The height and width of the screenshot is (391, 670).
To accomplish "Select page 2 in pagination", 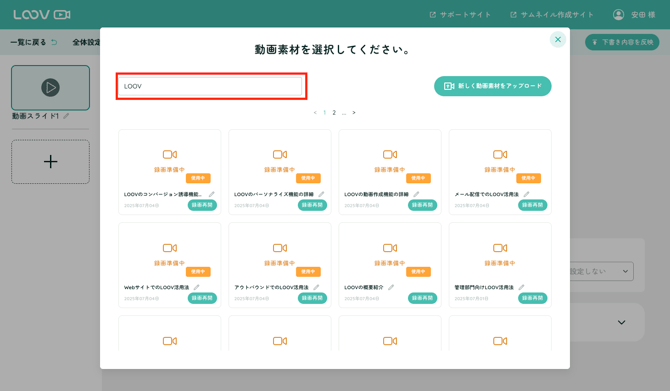I will tap(334, 112).
